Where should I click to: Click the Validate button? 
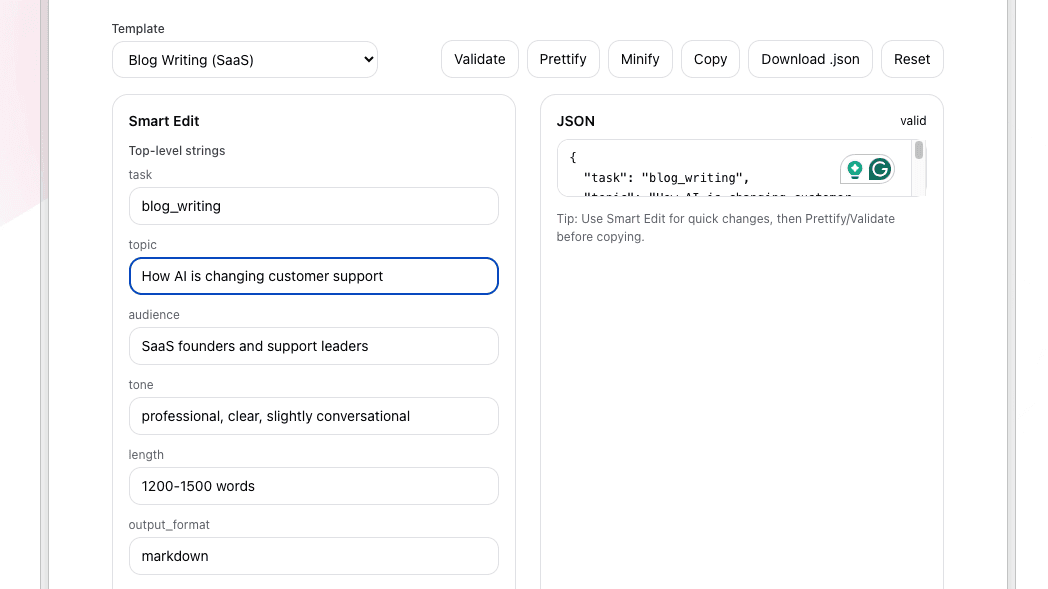click(x=480, y=59)
